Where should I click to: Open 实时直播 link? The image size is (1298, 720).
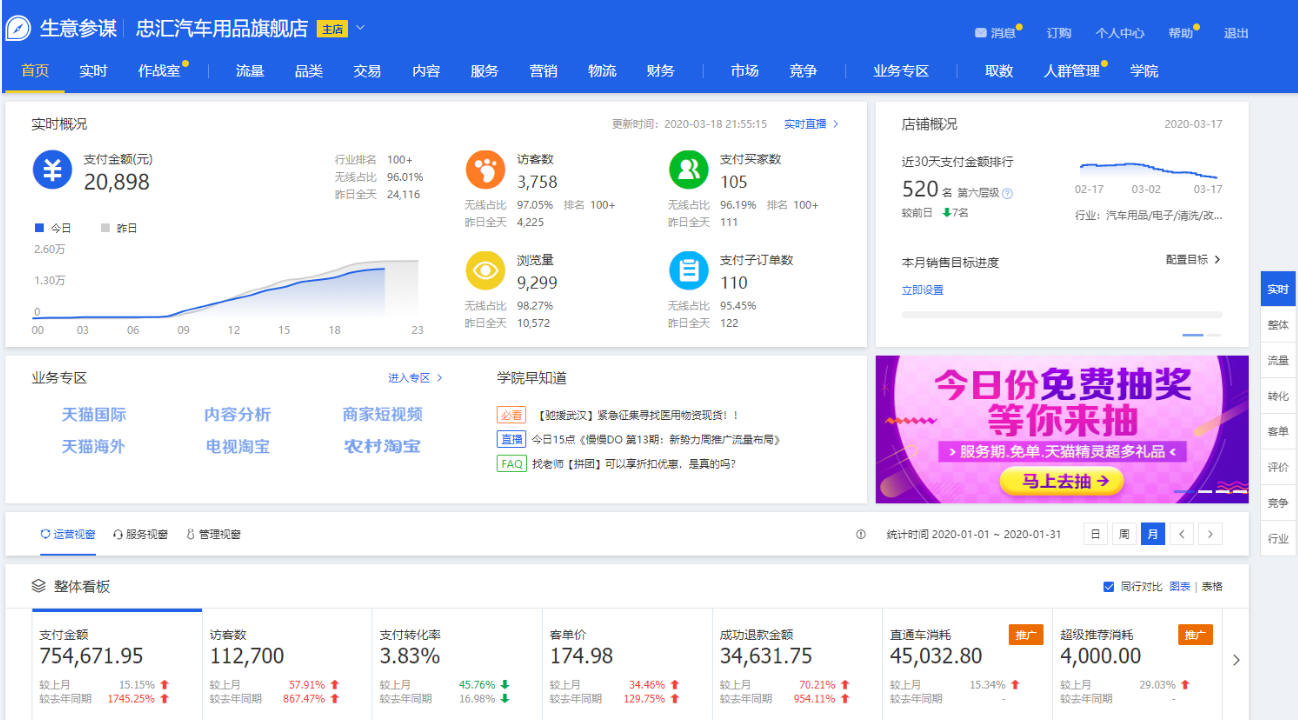click(811, 124)
